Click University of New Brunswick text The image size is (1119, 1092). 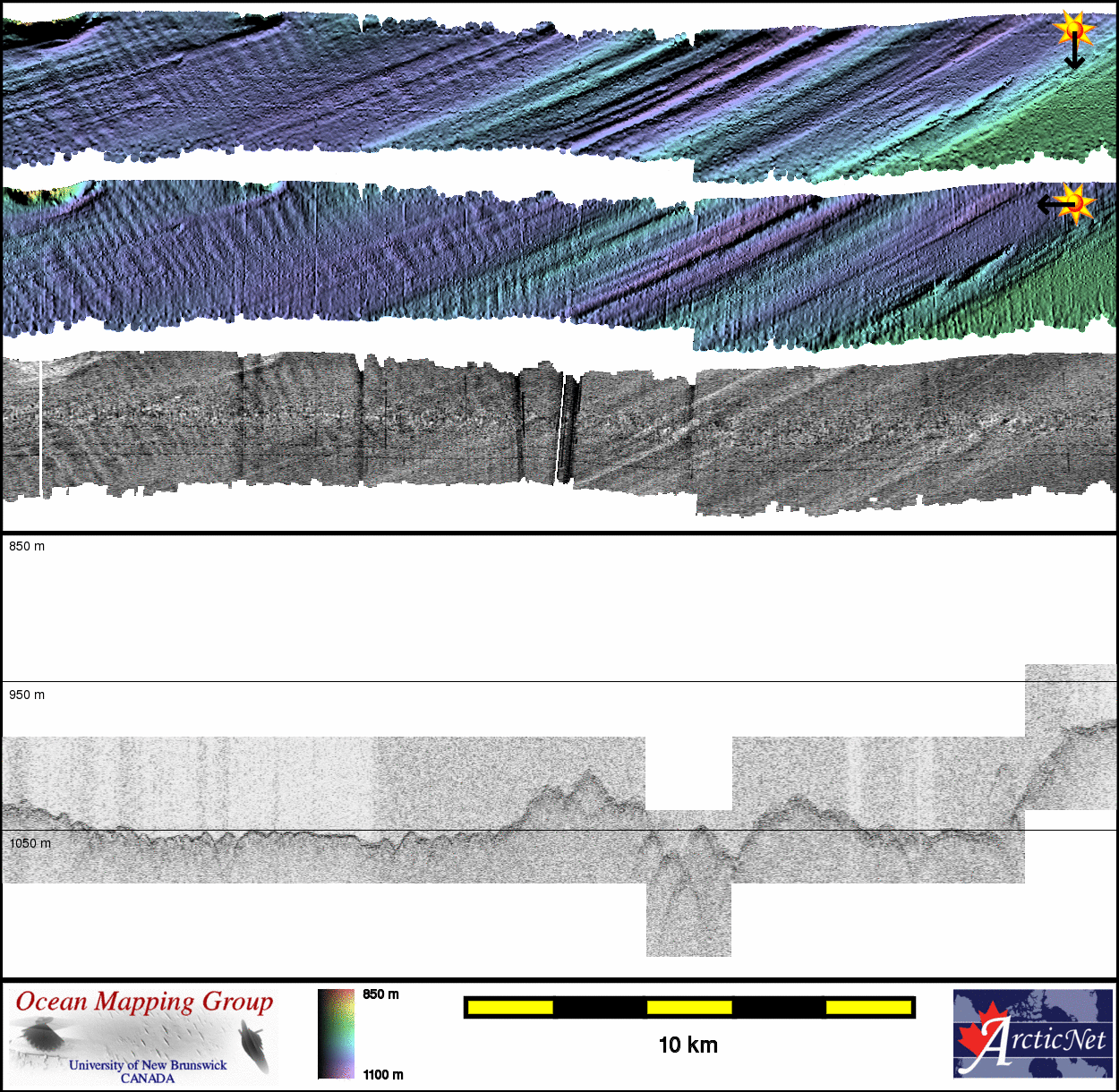[148, 1065]
